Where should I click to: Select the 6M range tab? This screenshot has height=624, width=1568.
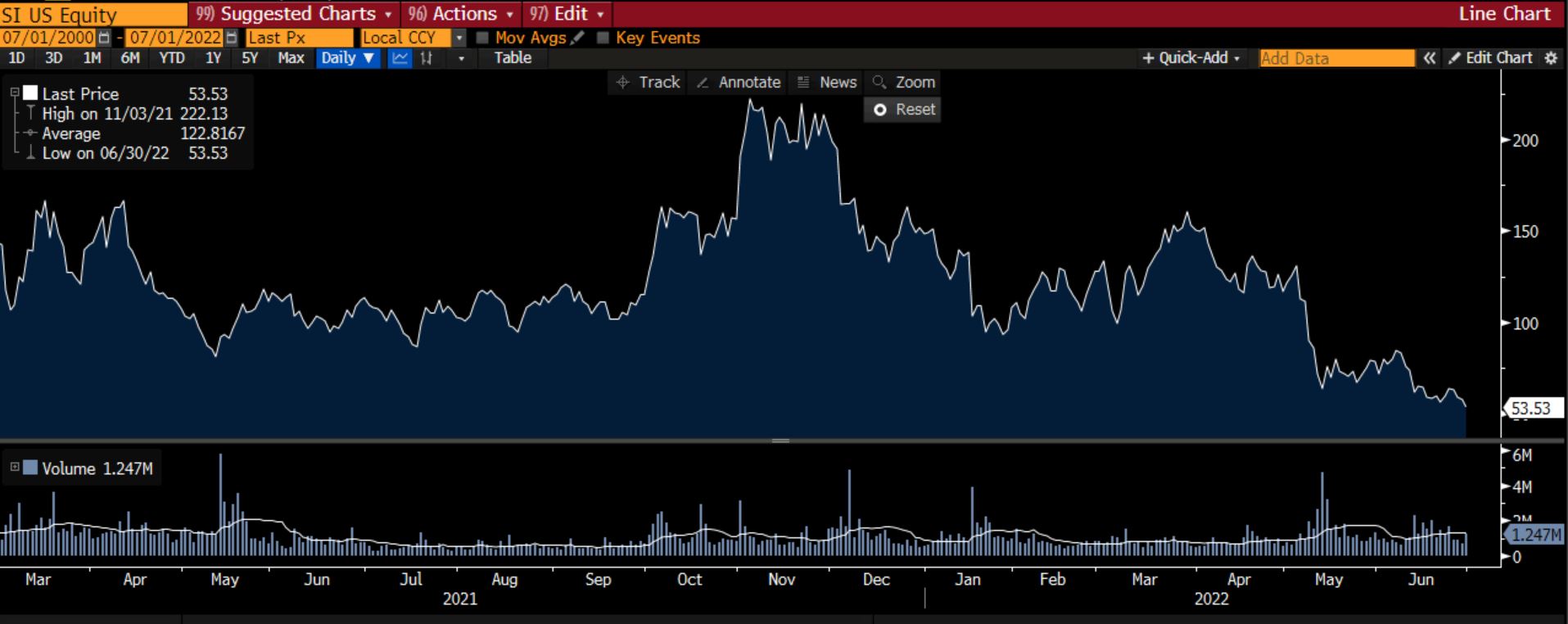[x=130, y=58]
